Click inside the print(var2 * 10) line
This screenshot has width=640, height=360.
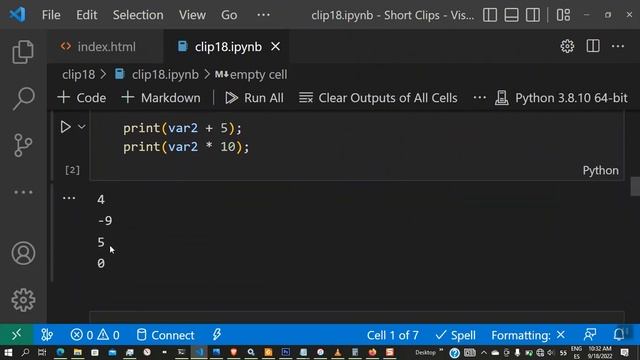[186, 147]
